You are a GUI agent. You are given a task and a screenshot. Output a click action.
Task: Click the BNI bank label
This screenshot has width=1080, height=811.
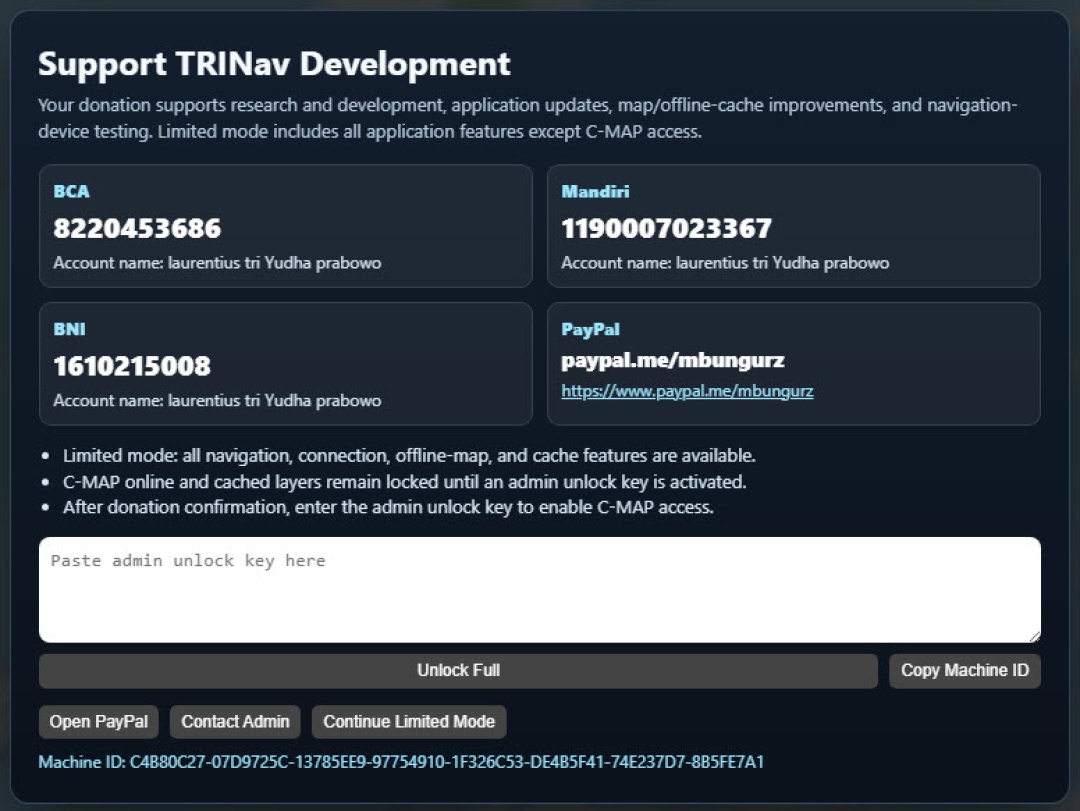[70, 329]
